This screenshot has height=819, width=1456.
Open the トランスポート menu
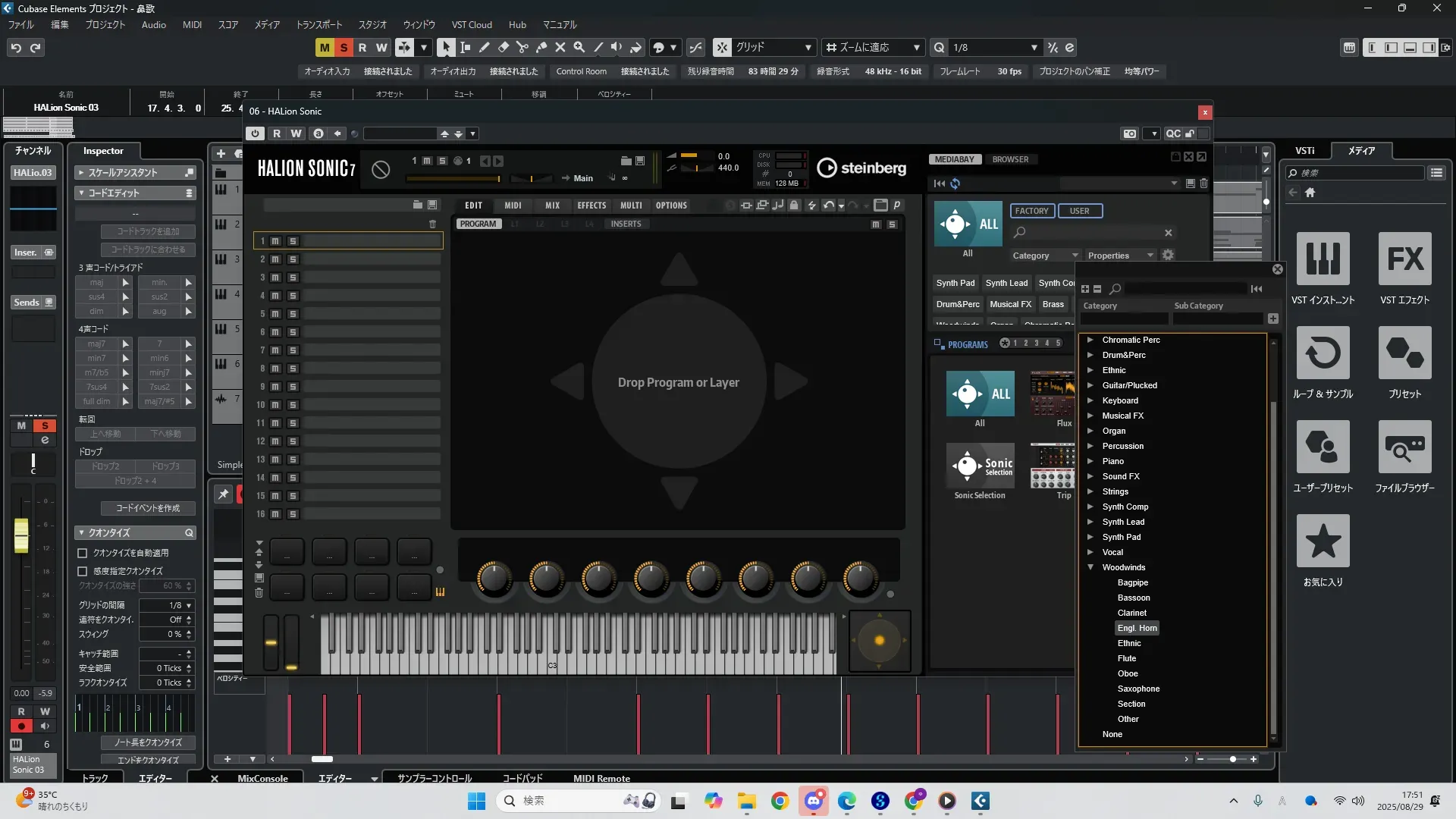pyautogui.click(x=318, y=24)
